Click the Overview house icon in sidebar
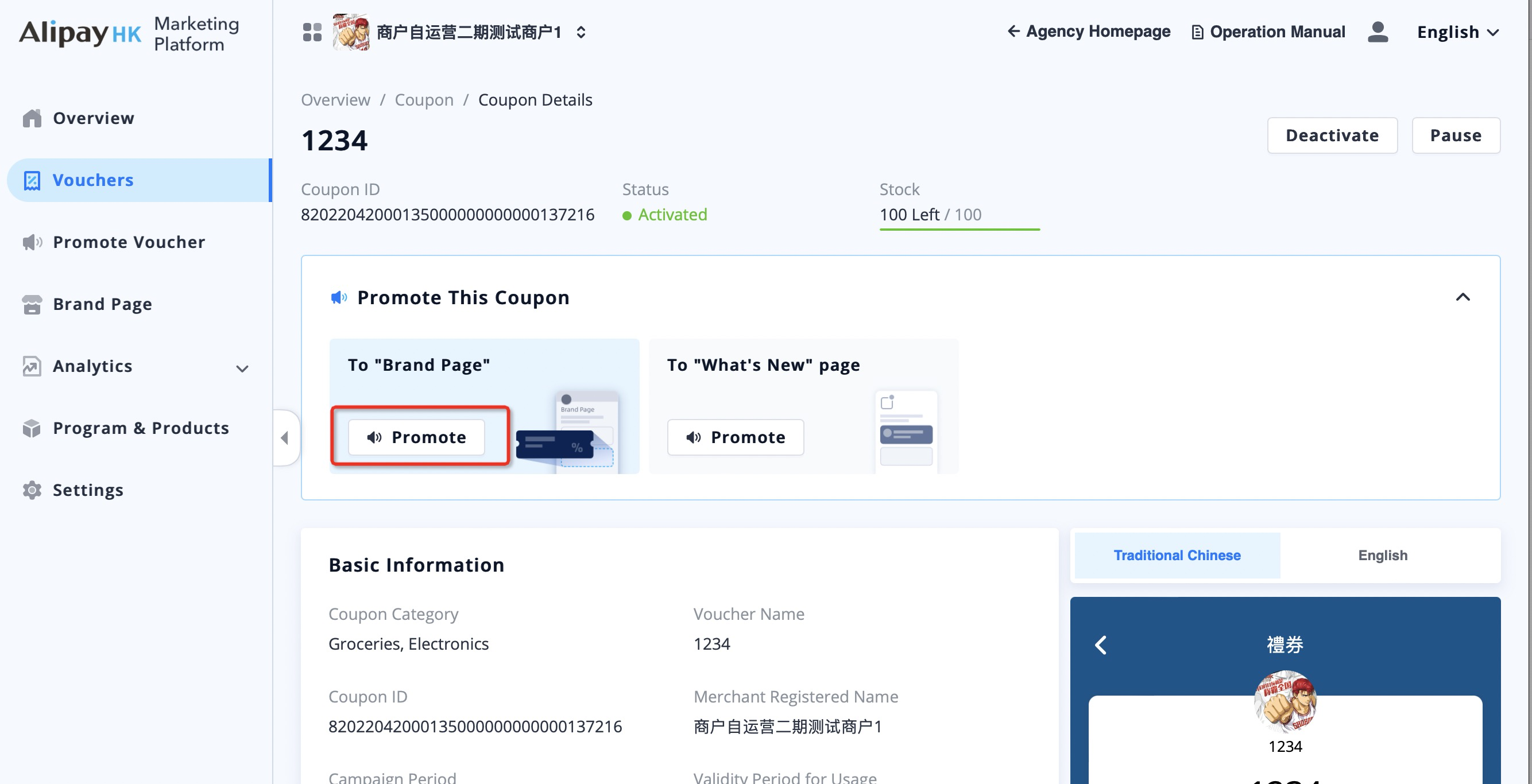The height and width of the screenshot is (784, 1532). point(32,118)
